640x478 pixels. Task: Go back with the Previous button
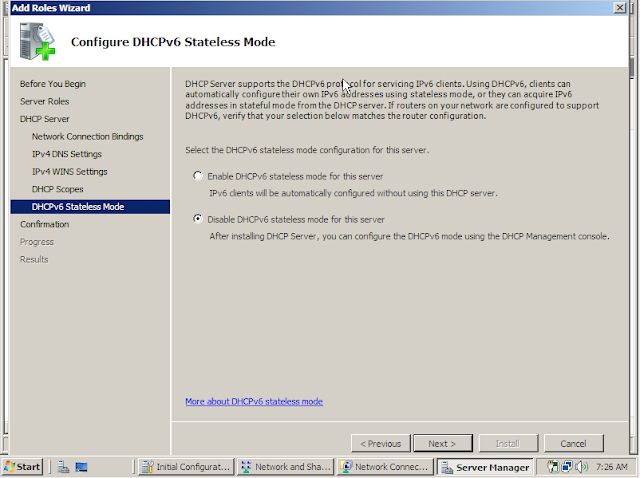(380, 443)
